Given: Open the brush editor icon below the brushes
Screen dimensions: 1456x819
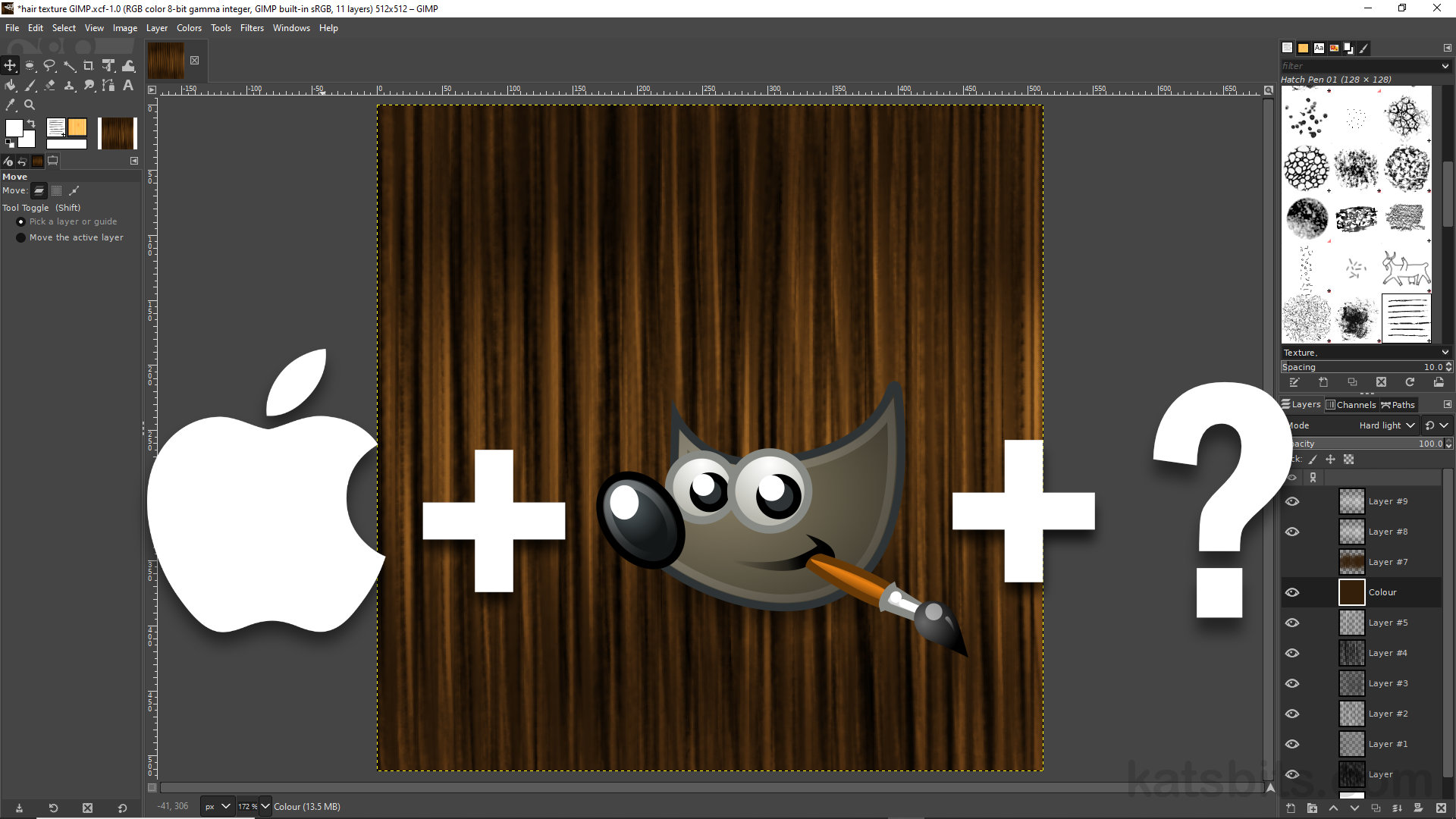Looking at the screenshot, I should click(1294, 382).
